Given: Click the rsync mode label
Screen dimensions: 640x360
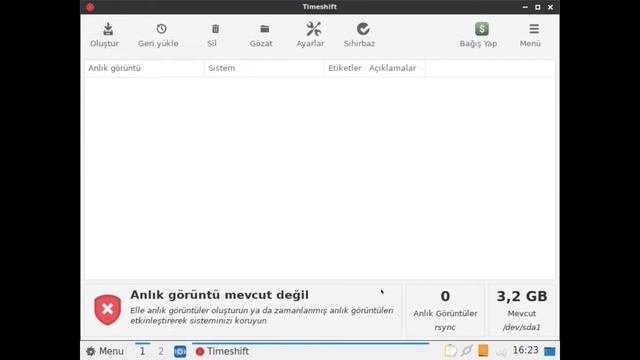Looking at the screenshot, I should (445, 327).
